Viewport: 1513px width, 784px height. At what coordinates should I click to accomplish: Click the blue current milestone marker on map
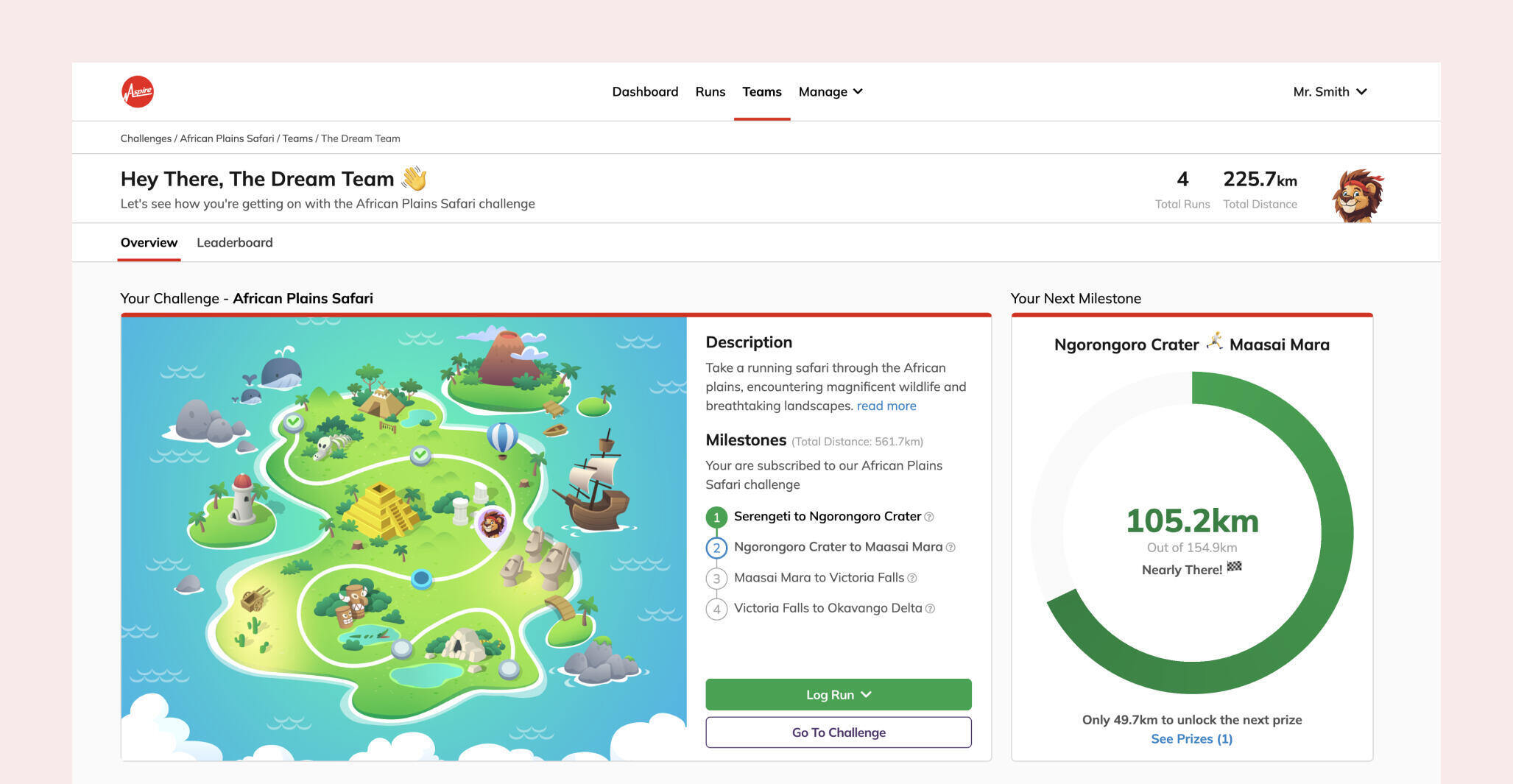421,579
